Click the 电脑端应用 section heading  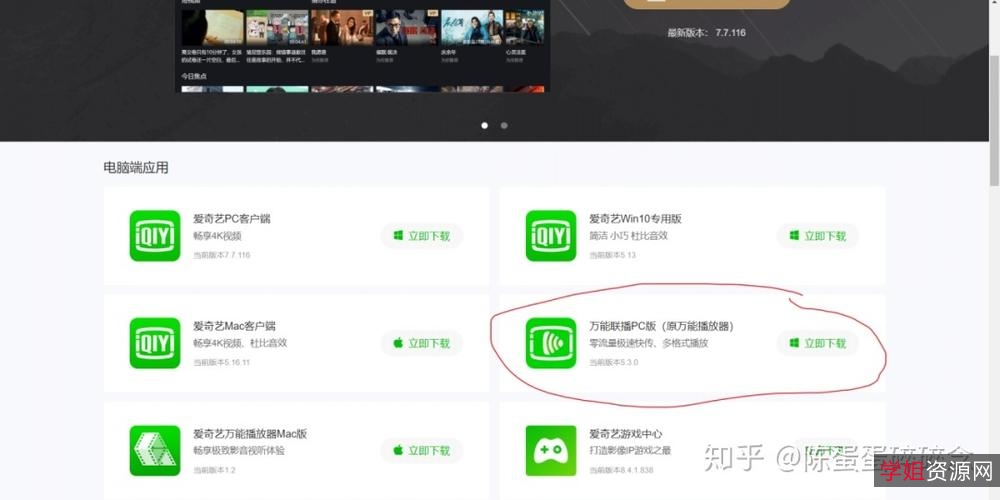pos(136,168)
